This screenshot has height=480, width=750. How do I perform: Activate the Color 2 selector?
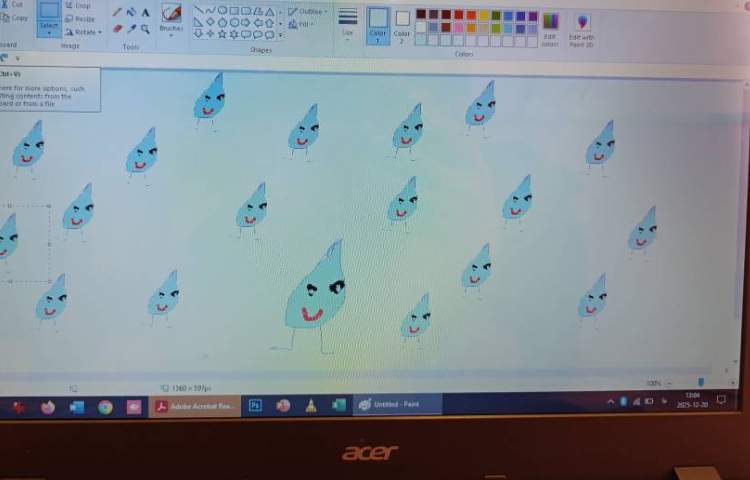click(402, 23)
